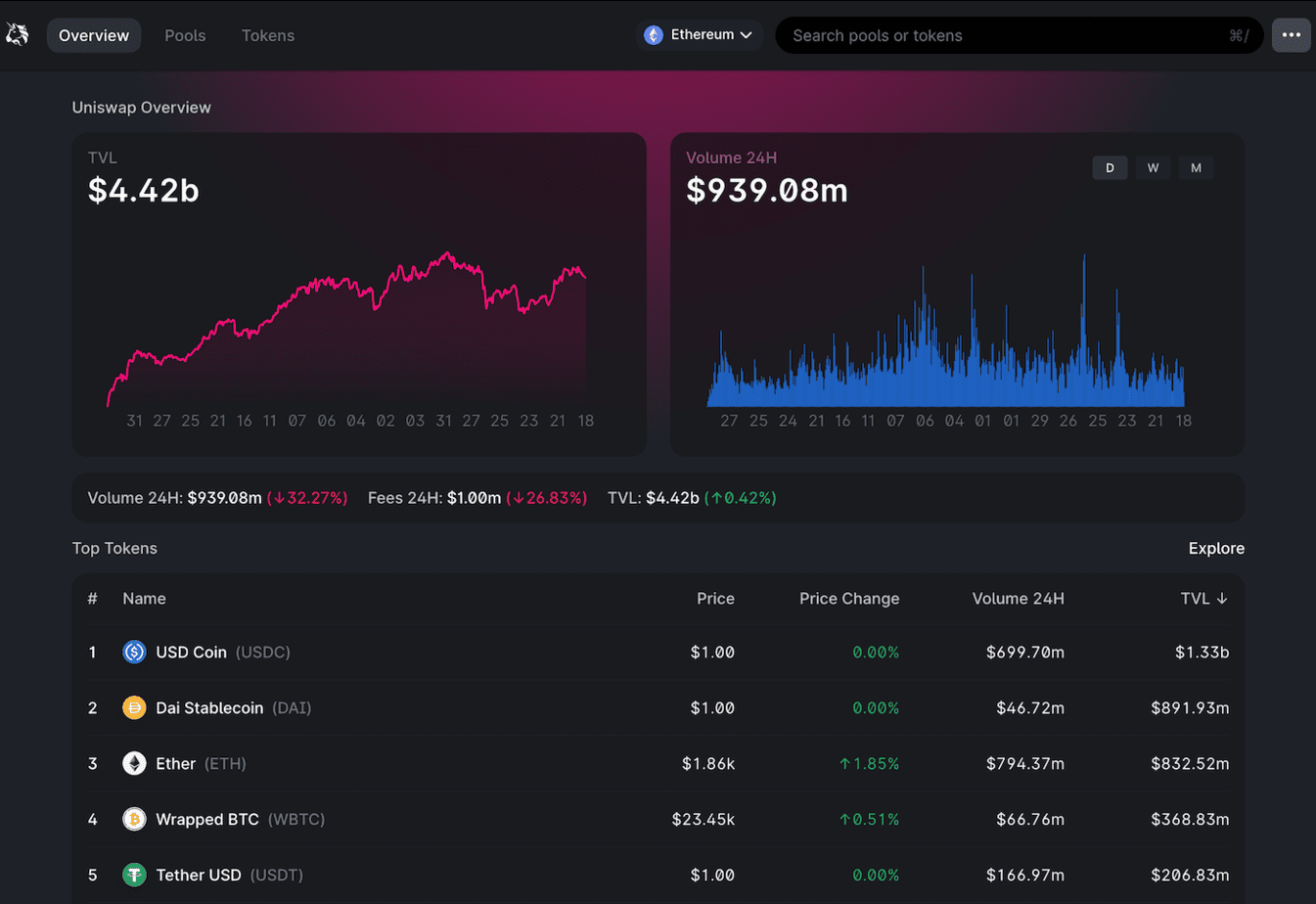Click USD Coin TVL $1.33b

(x=1202, y=652)
